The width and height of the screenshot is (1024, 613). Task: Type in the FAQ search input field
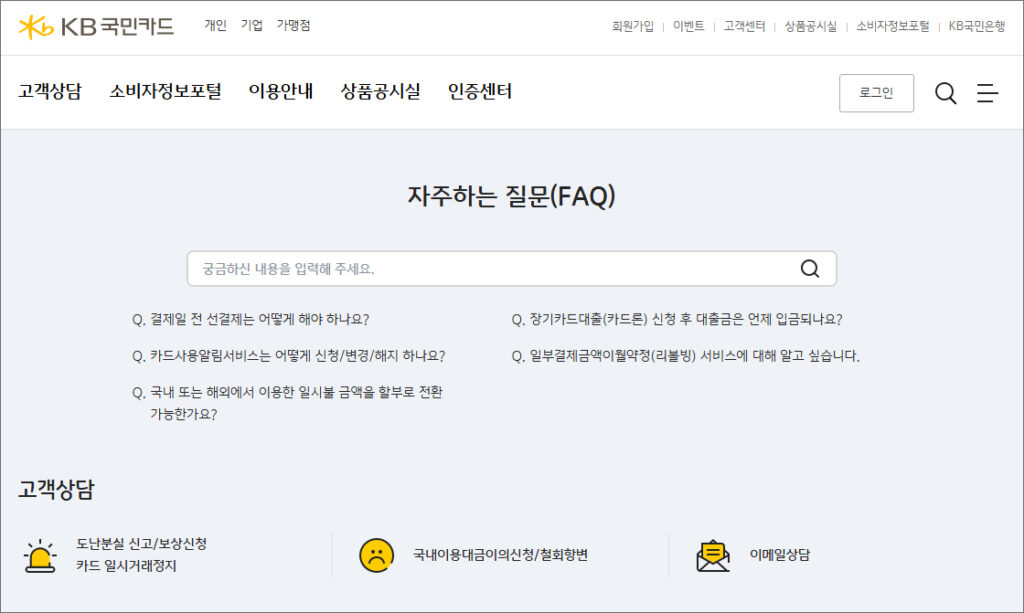coord(490,268)
